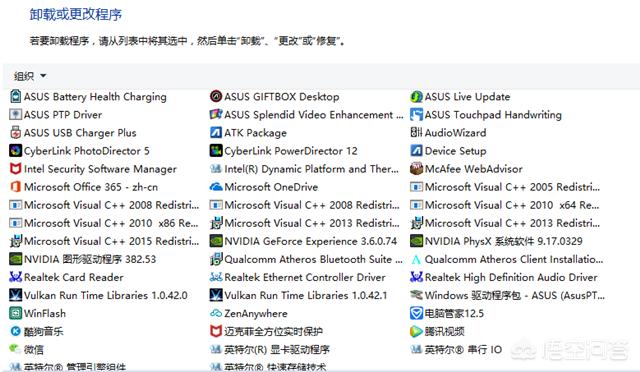Select the ASUS Live Update icon
Image resolution: width=640 pixels, height=372 pixels.
point(416,97)
